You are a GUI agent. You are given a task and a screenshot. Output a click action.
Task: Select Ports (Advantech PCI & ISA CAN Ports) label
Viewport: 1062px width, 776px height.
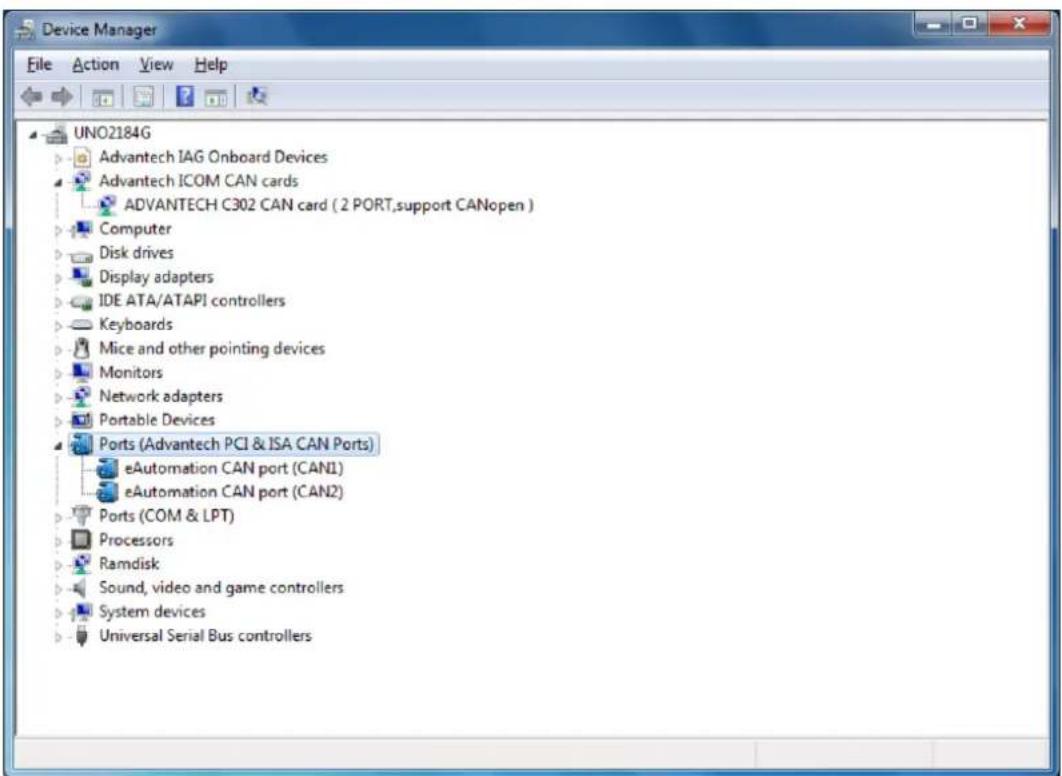coord(236,444)
